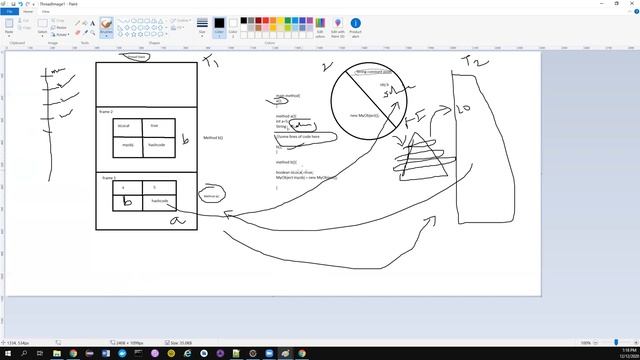Switch to the View tab

pos(46,11)
